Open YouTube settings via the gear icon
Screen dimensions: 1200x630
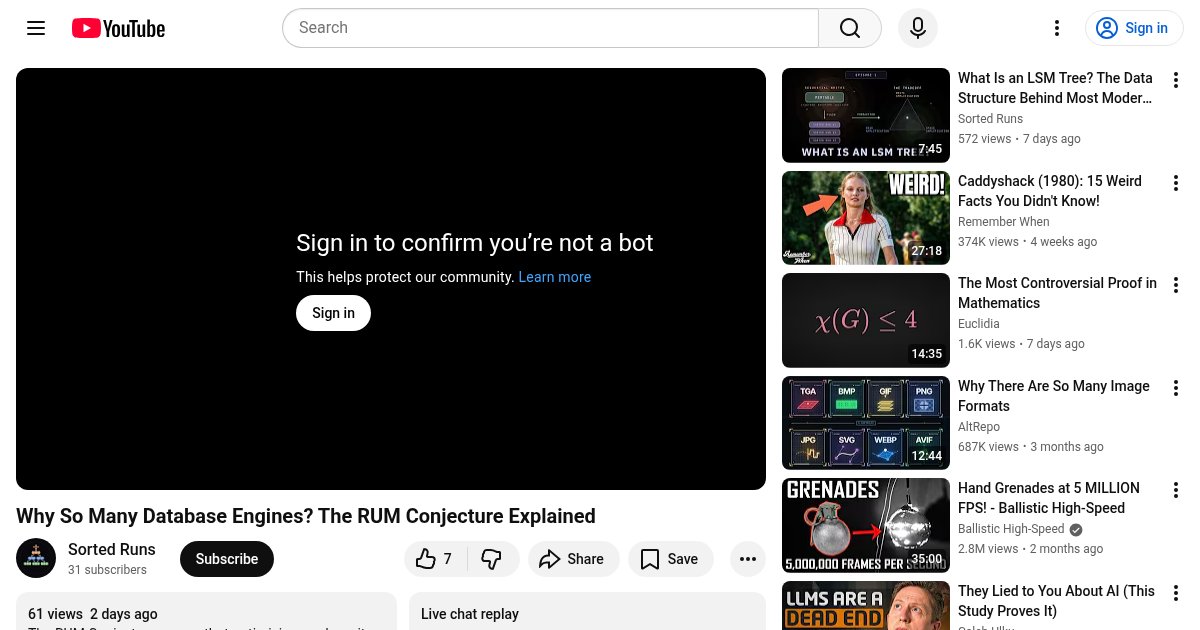(1057, 28)
